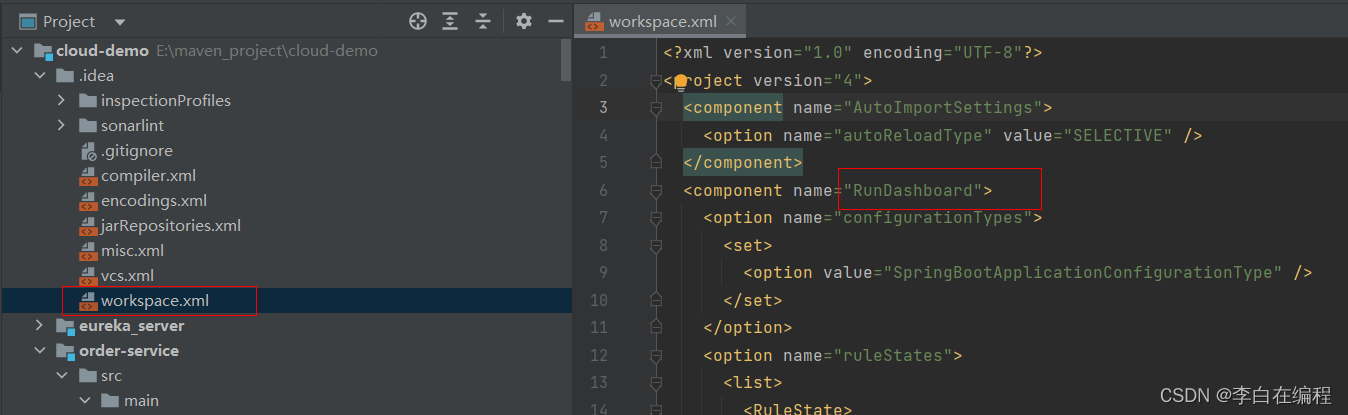Click the main folder icon
The image size is (1348, 415).
pos(110,400)
